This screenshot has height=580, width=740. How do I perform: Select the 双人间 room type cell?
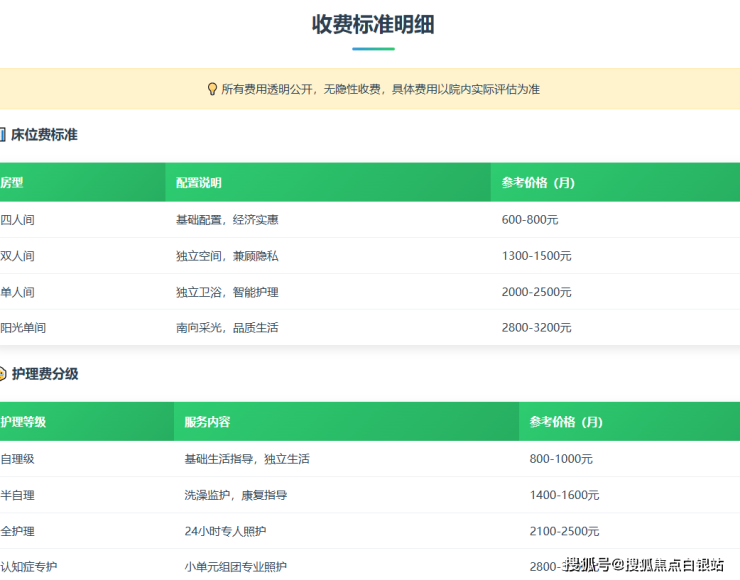point(18,256)
